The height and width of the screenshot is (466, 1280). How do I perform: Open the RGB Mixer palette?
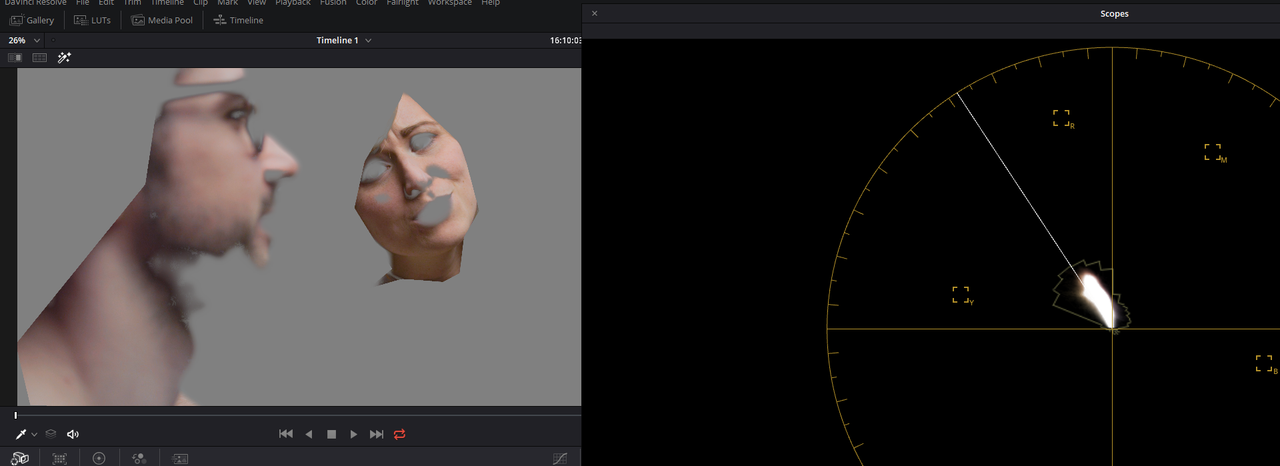139,458
